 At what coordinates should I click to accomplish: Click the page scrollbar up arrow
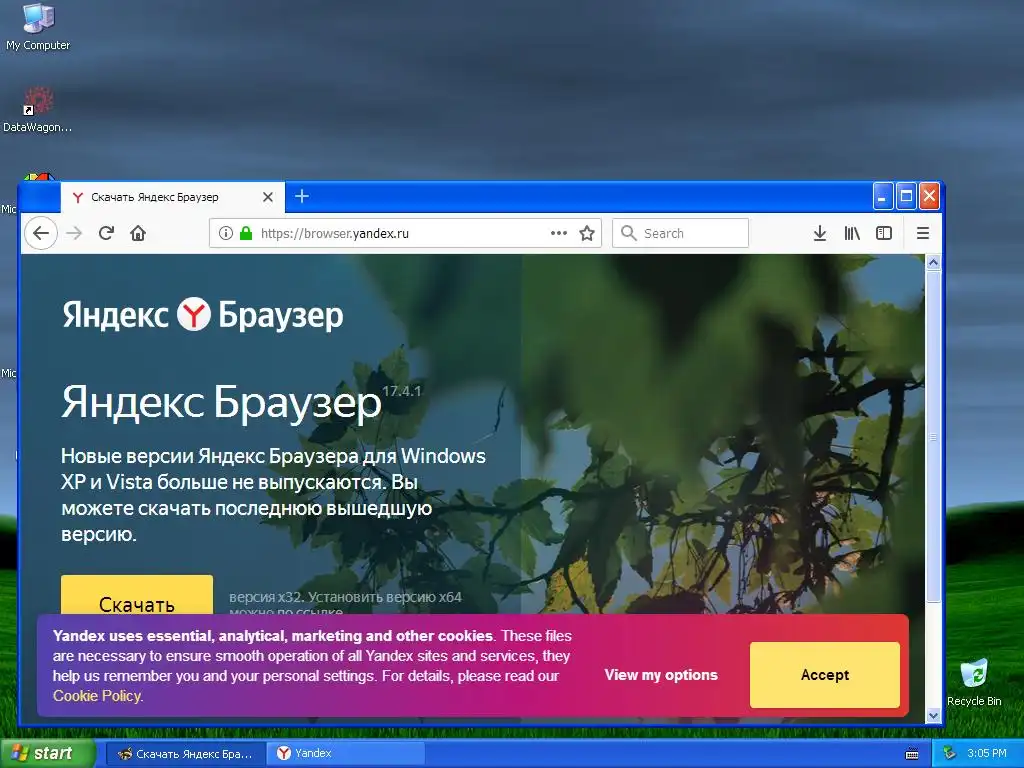click(933, 263)
